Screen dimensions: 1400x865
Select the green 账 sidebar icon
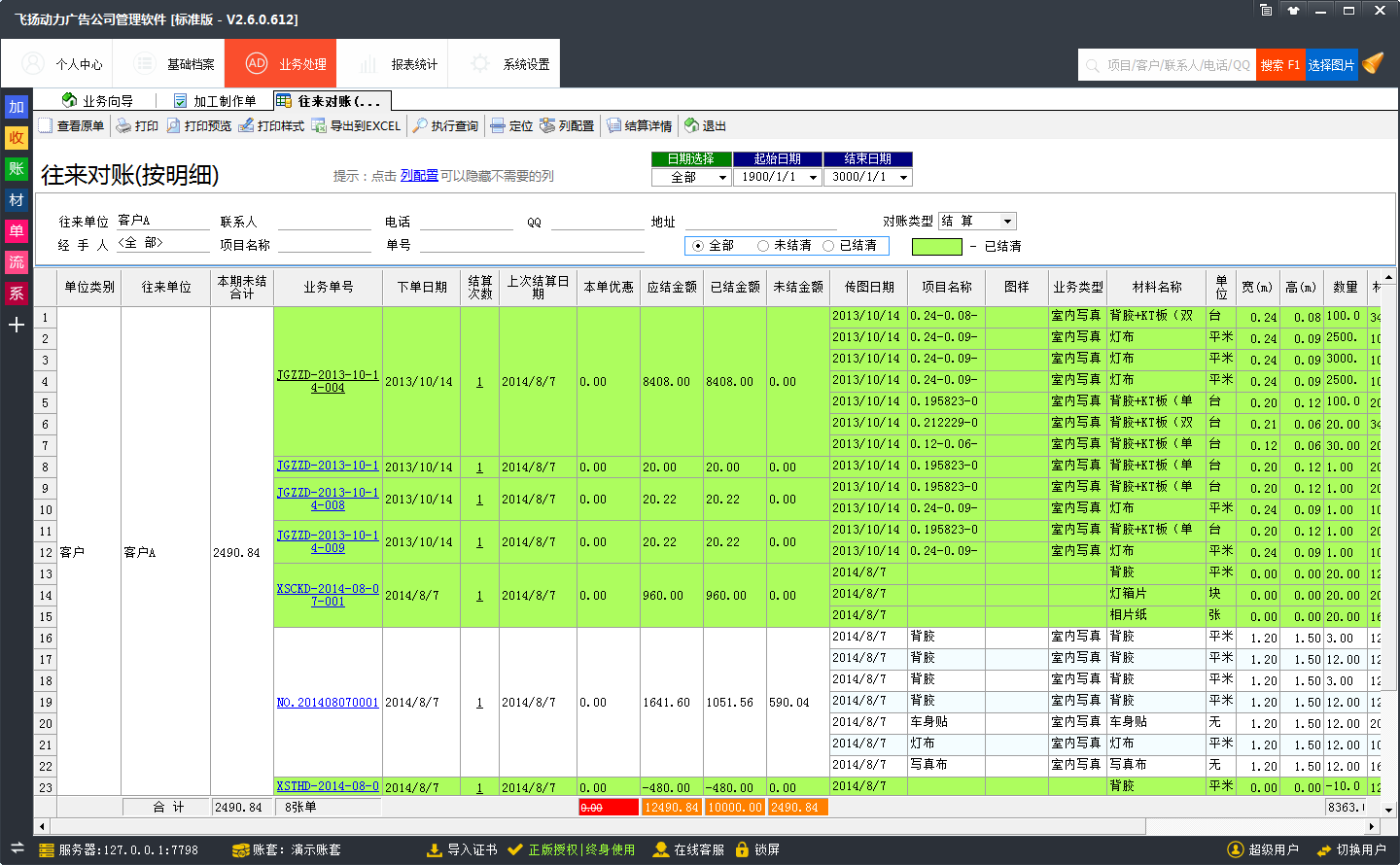coord(17,169)
